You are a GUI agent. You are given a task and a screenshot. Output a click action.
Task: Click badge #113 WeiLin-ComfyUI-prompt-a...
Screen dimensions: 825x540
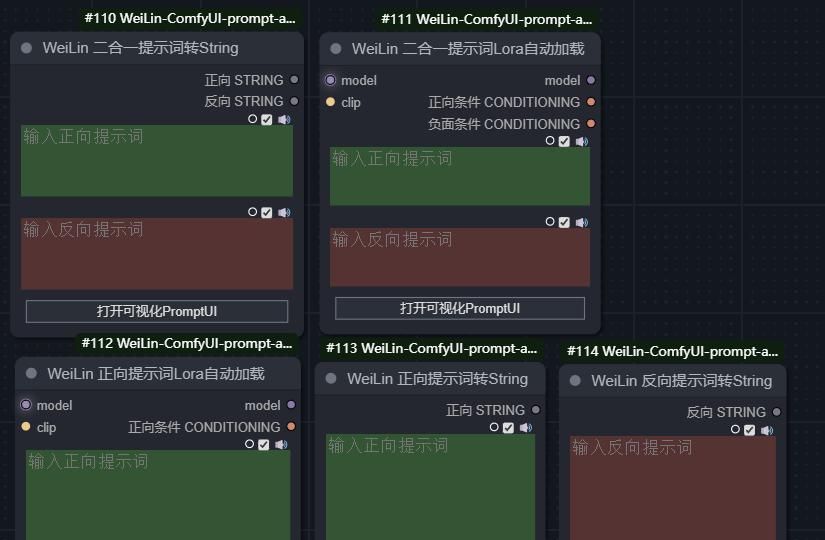click(x=431, y=348)
